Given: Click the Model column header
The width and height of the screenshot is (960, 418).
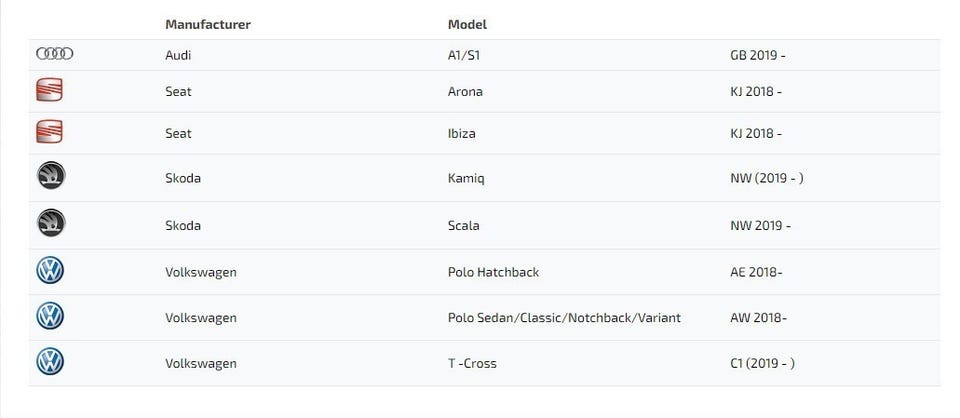Looking at the screenshot, I should [x=467, y=24].
